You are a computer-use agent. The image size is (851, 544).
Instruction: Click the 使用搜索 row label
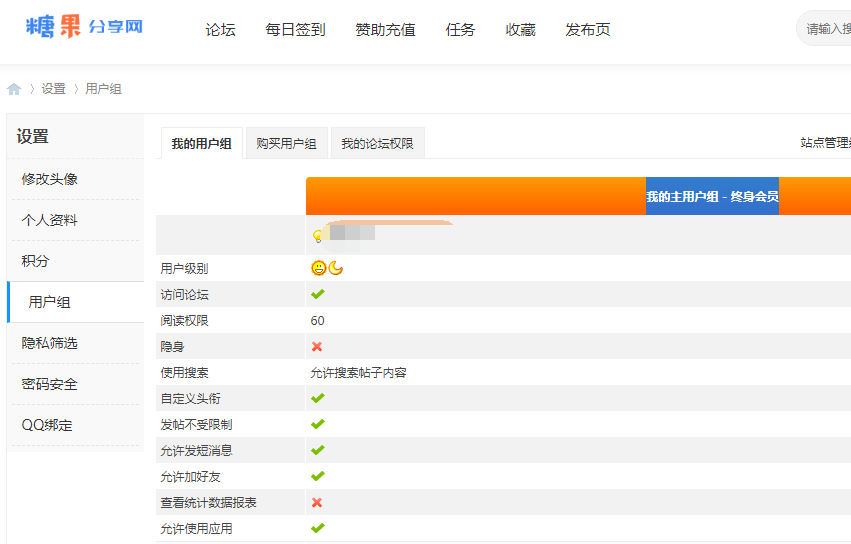185,373
